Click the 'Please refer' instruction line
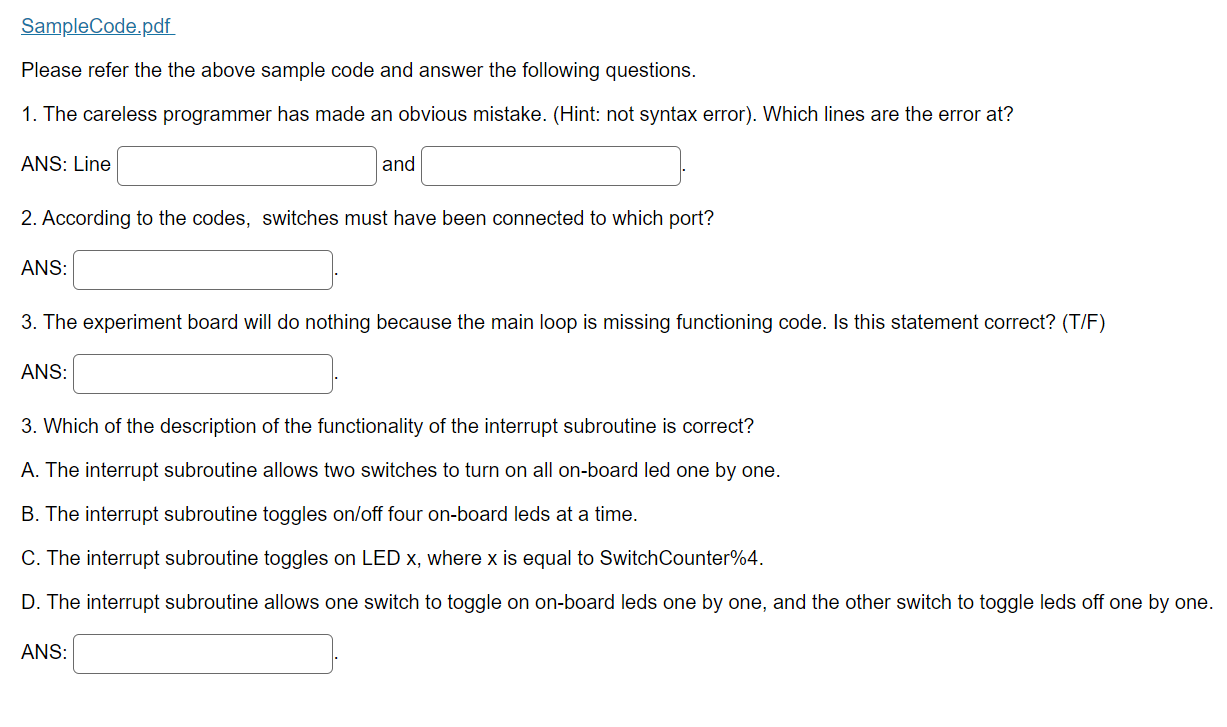Image resolution: width=1227 pixels, height=727 pixels. point(358,70)
